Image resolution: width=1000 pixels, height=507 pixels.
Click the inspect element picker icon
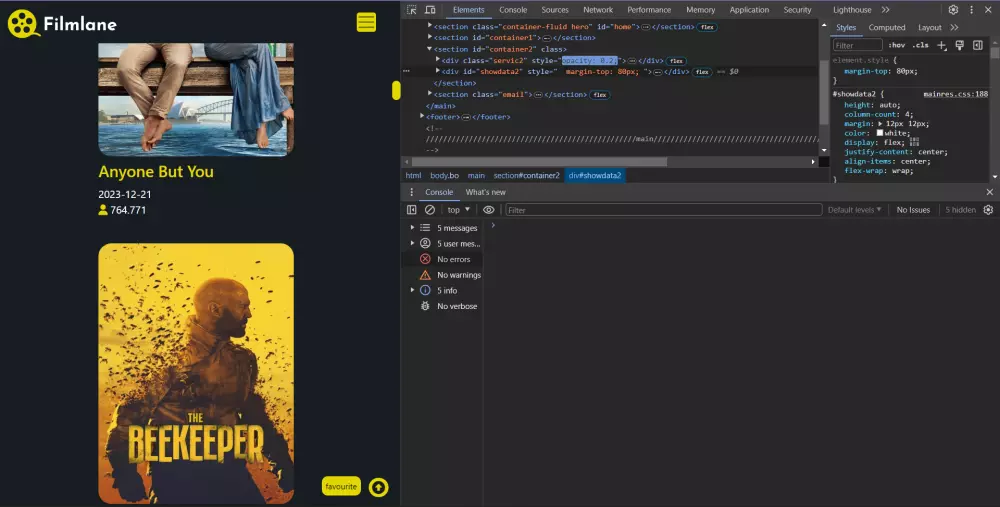[x=412, y=10]
